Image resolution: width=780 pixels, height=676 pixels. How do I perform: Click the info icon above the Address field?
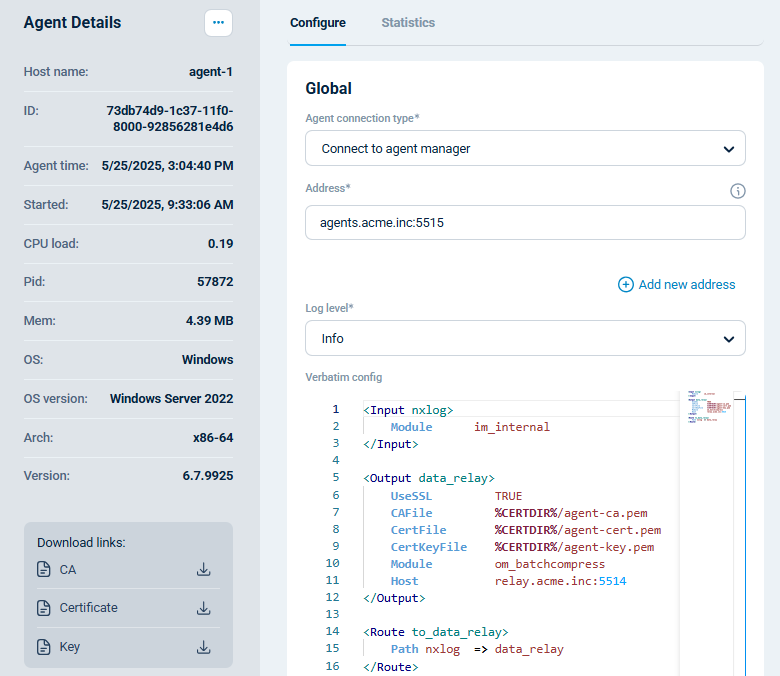click(x=738, y=191)
